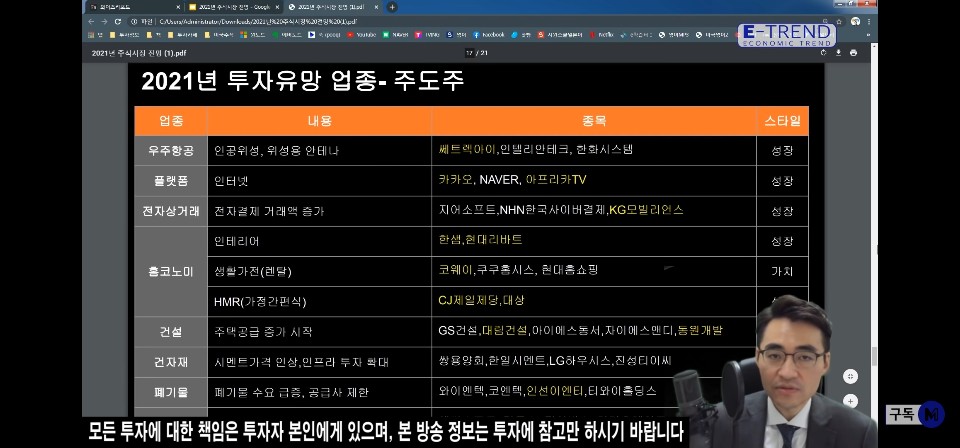
Task: Click the '내용' column header
Action: point(320,121)
